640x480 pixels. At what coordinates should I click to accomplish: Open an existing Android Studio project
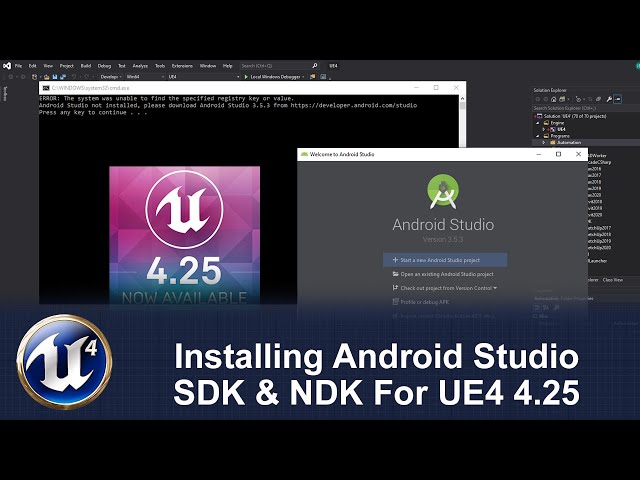click(443, 274)
